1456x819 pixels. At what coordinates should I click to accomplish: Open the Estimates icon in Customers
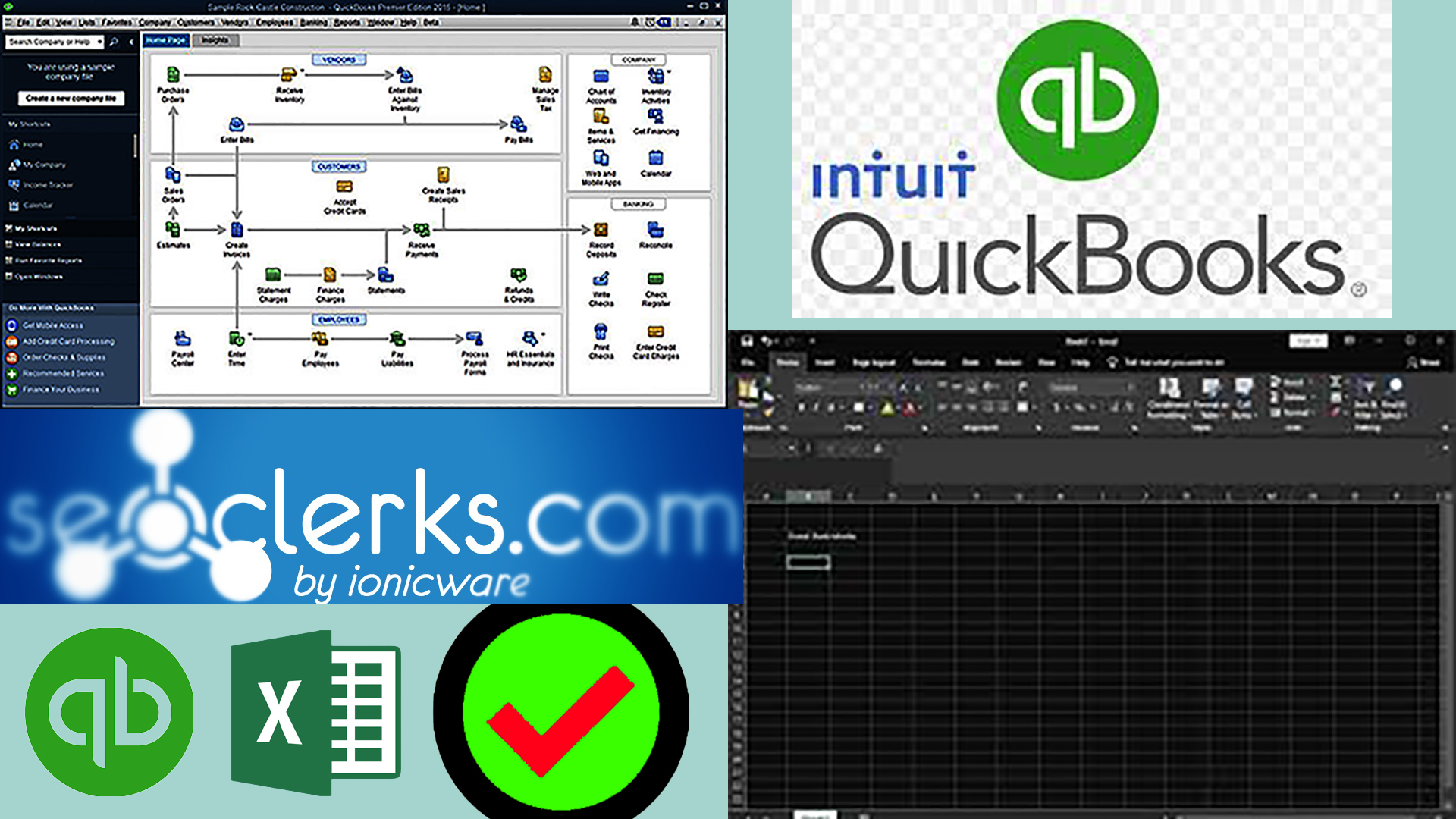pyautogui.click(x=173, y=230)
